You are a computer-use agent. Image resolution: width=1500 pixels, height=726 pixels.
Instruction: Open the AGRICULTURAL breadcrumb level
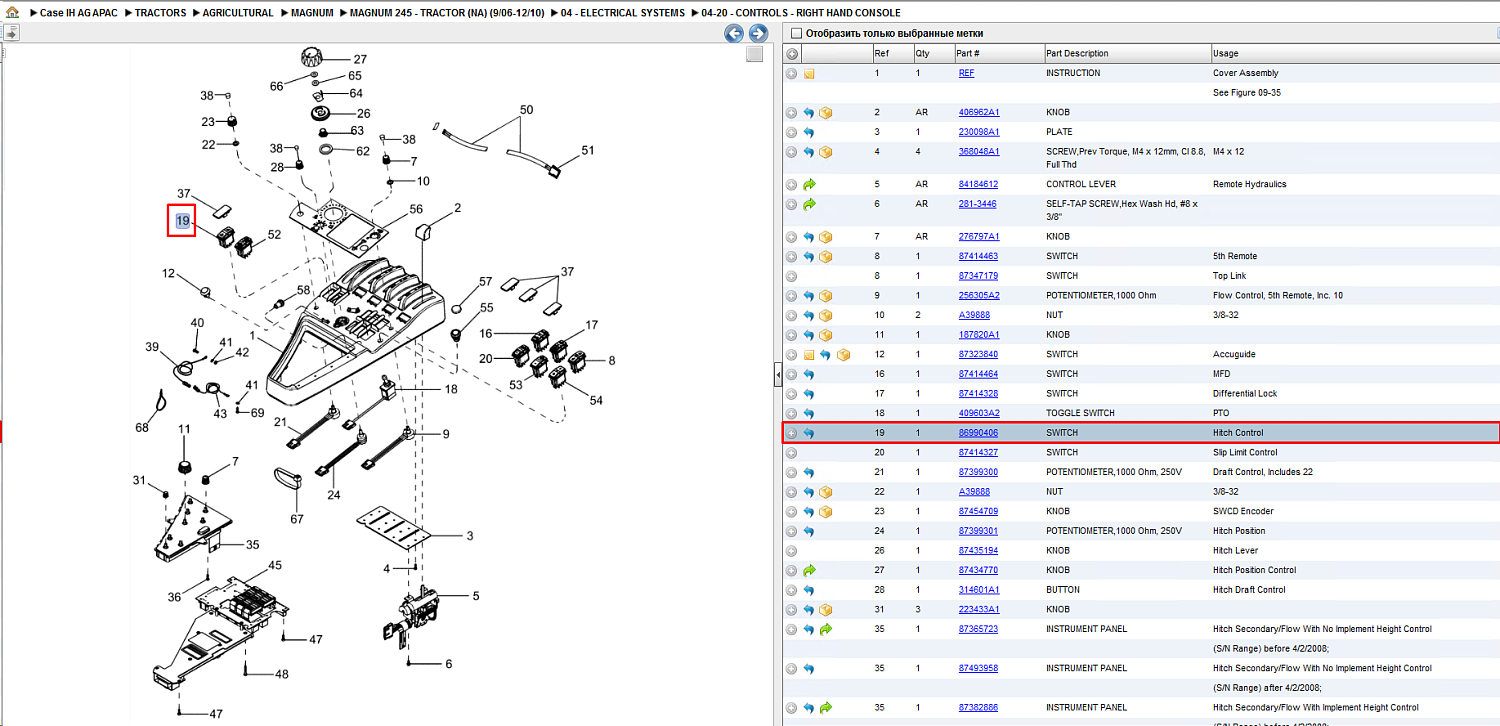(x=238, y=13)
